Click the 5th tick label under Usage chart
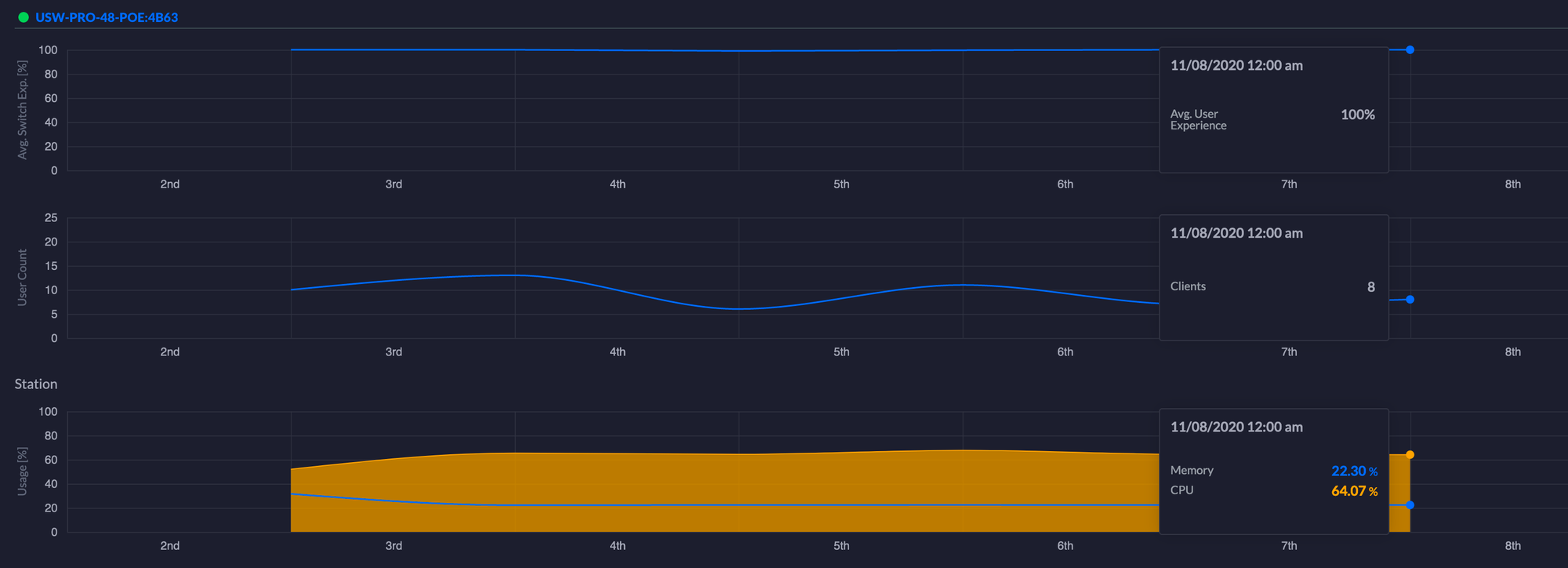 pos(841,546)
